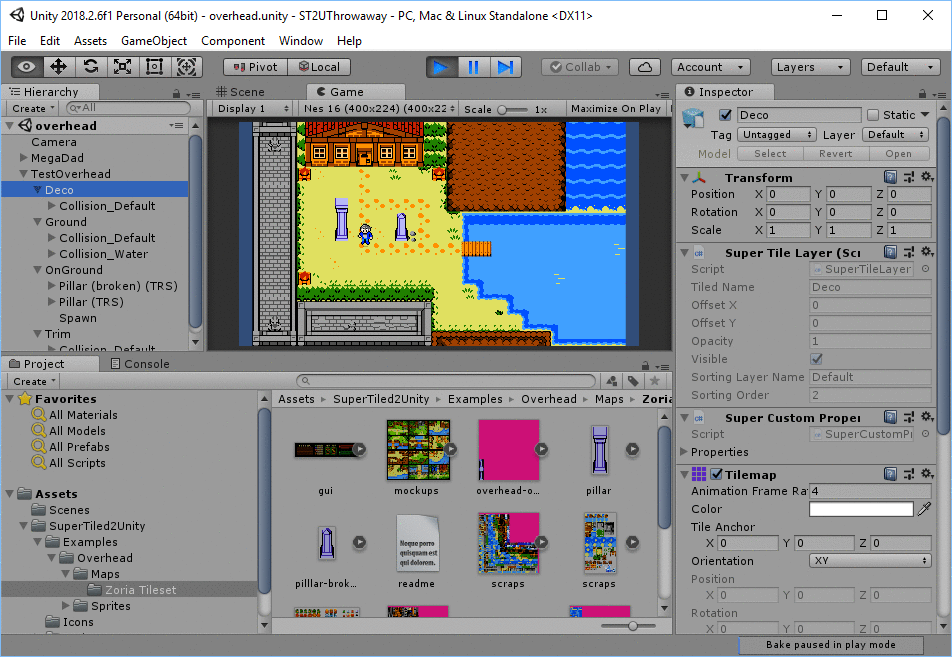Viewport: 952px width, 657px height.
Task: Open the Layers dropdown
Action: (x=811, y=67)
